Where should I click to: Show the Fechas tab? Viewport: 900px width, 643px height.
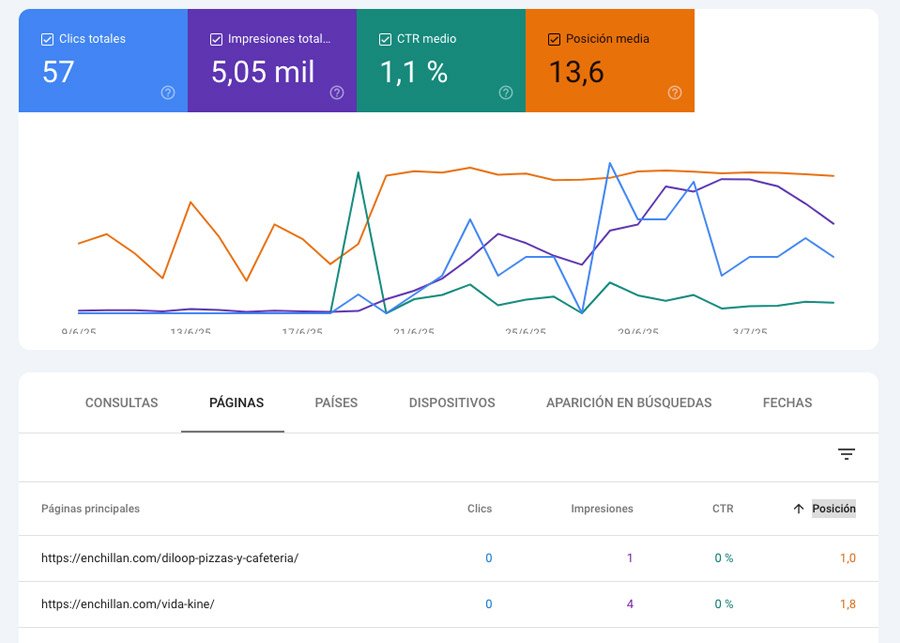tap(787, 403)
